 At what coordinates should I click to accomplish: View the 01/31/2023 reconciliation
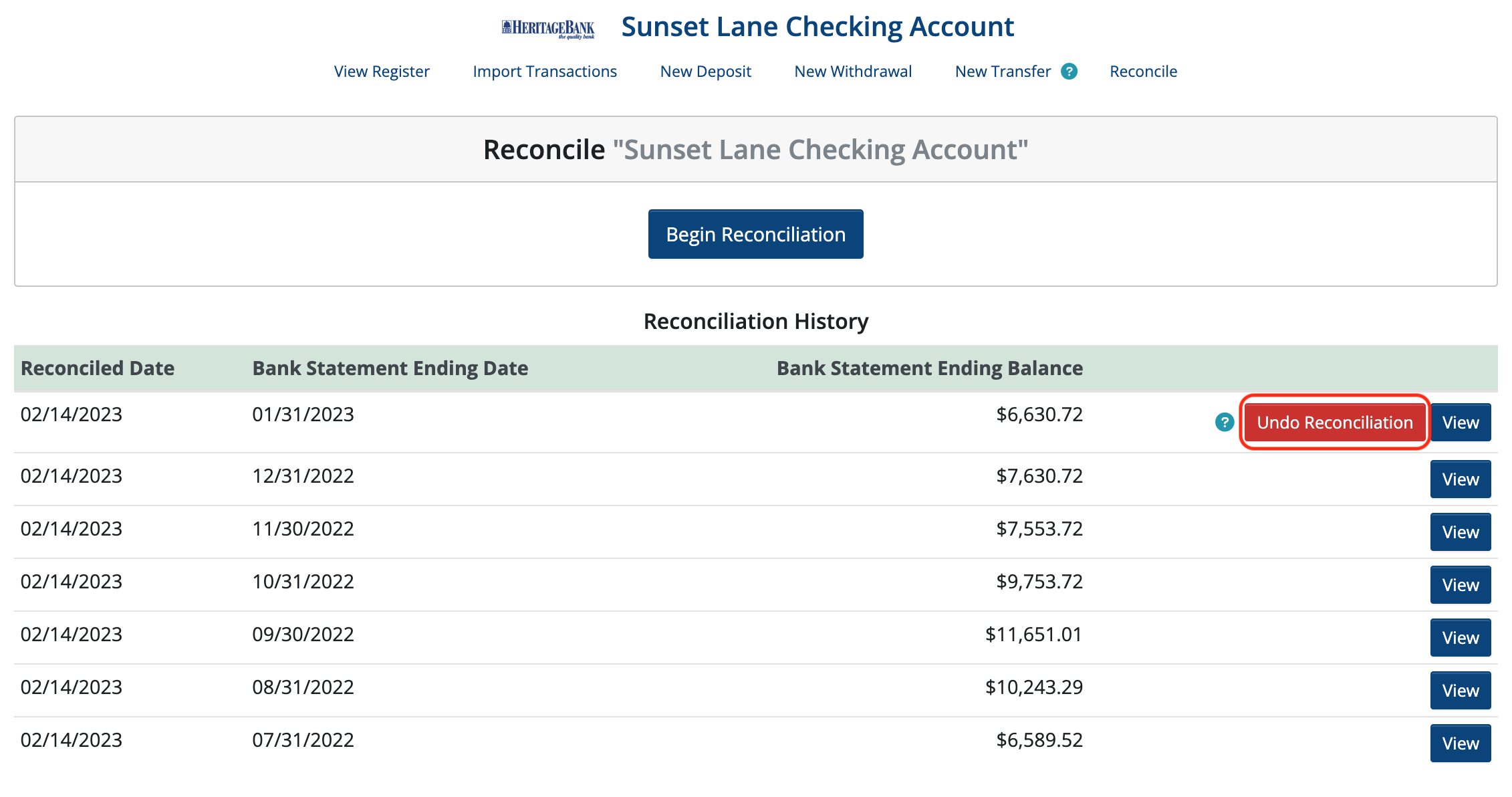pos(1461,423)
